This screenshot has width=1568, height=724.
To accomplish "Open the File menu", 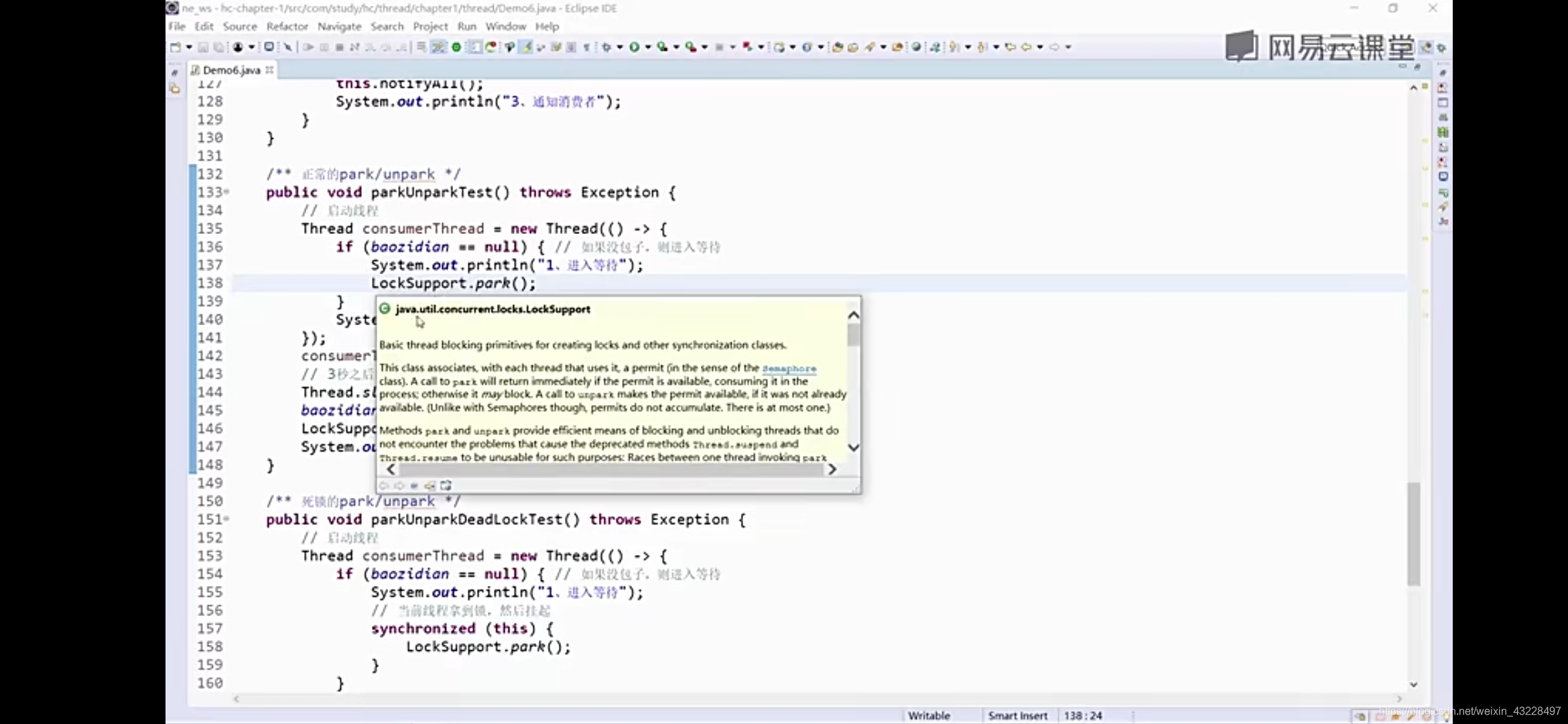I will 177,26.
